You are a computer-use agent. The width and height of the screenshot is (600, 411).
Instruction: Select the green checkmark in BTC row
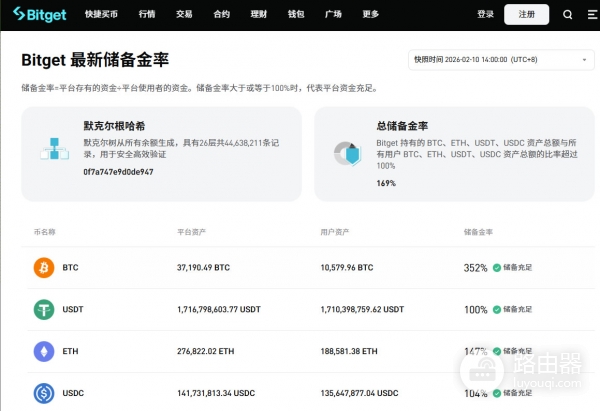(497, 268)
